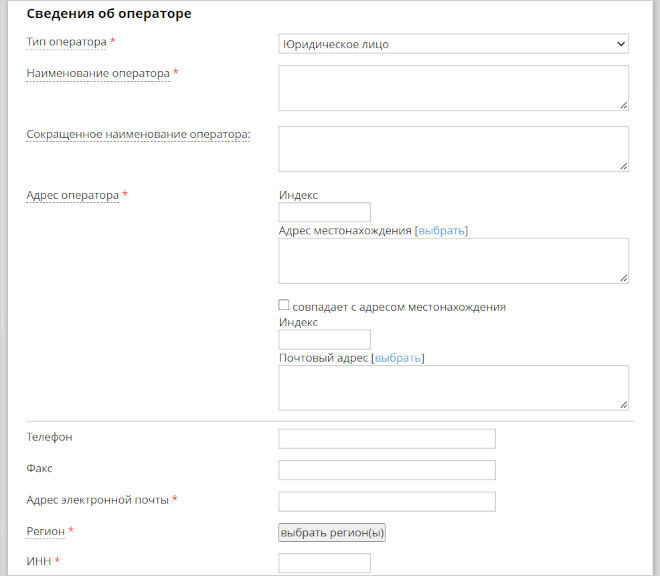Viewport: 660px width, 576px height.
Task: Click выбрать link next to Почтовый адрес
Action: (x=397, y=357)
